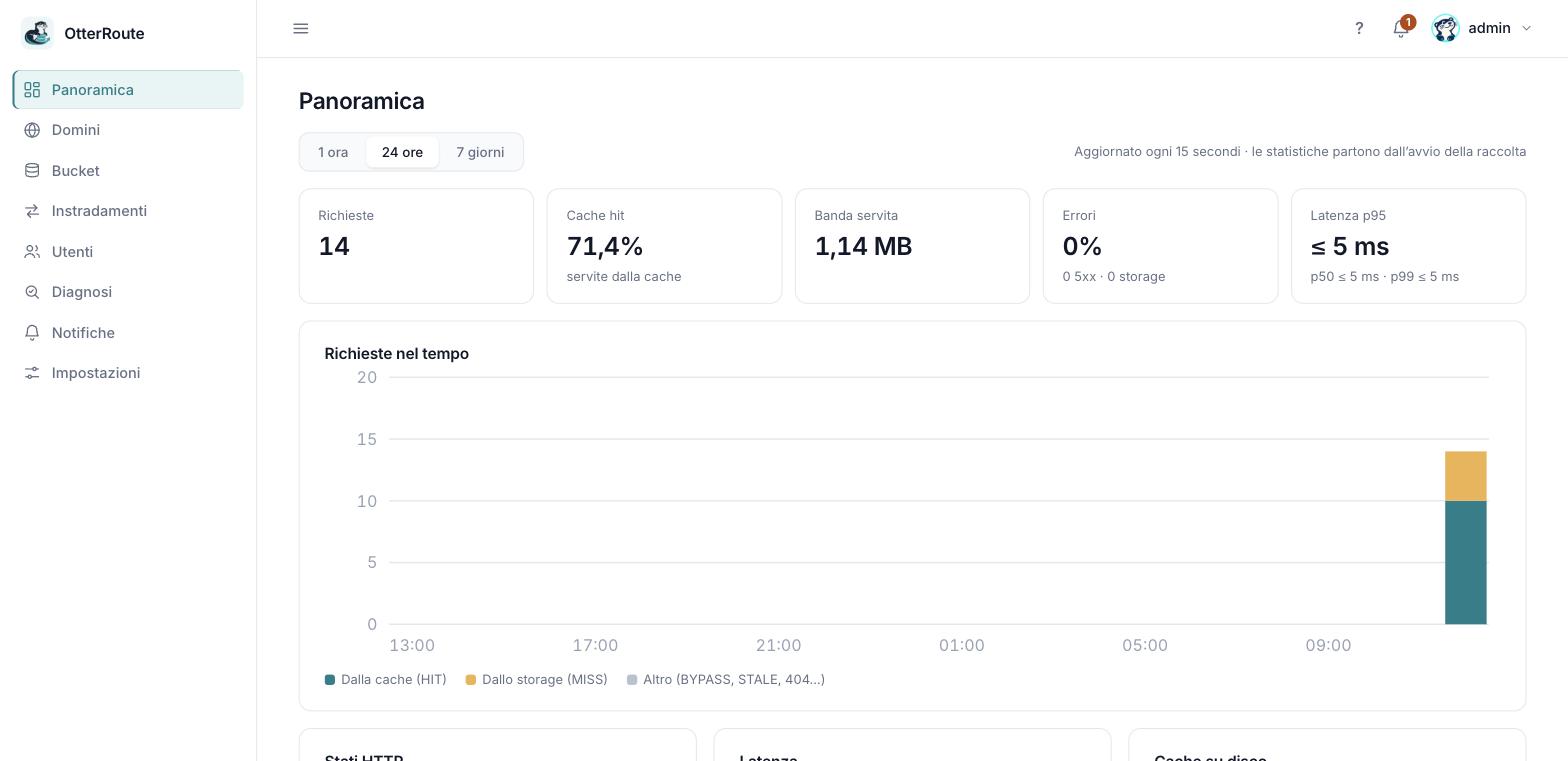Screen dimensions: 1568x761
Task: Click the OtterRoute brand name
Action: click(x=104, y=33)
